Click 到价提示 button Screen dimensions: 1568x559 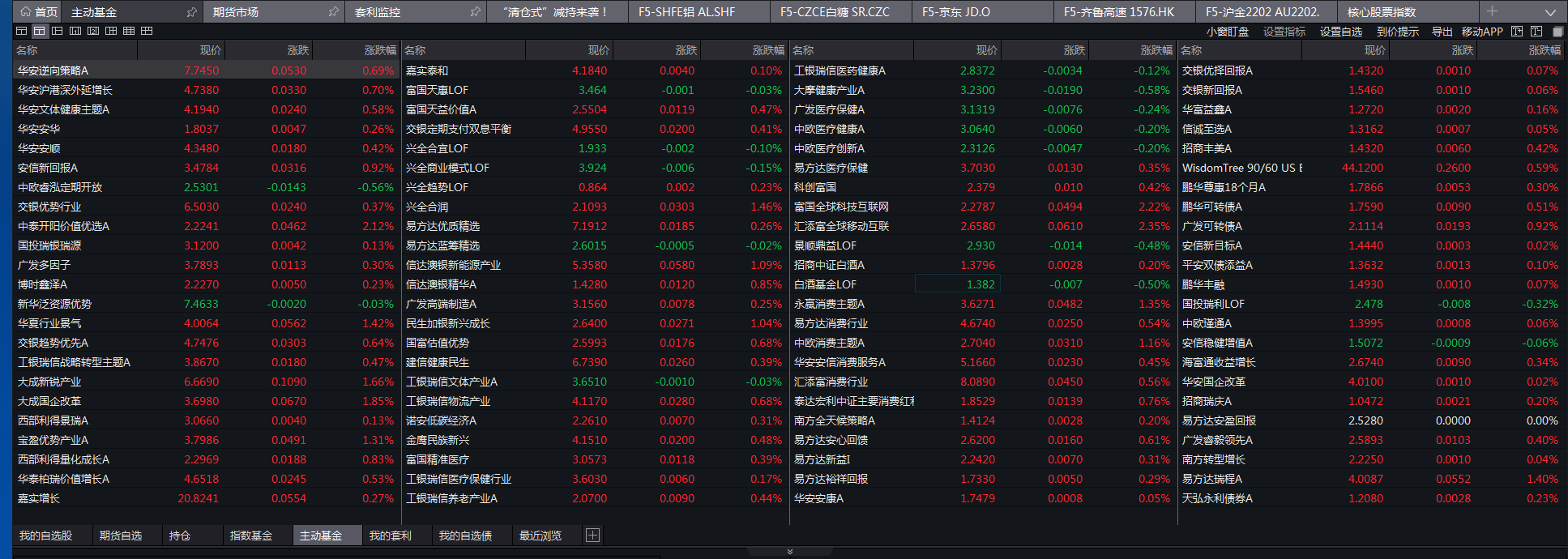(1398, 32)
